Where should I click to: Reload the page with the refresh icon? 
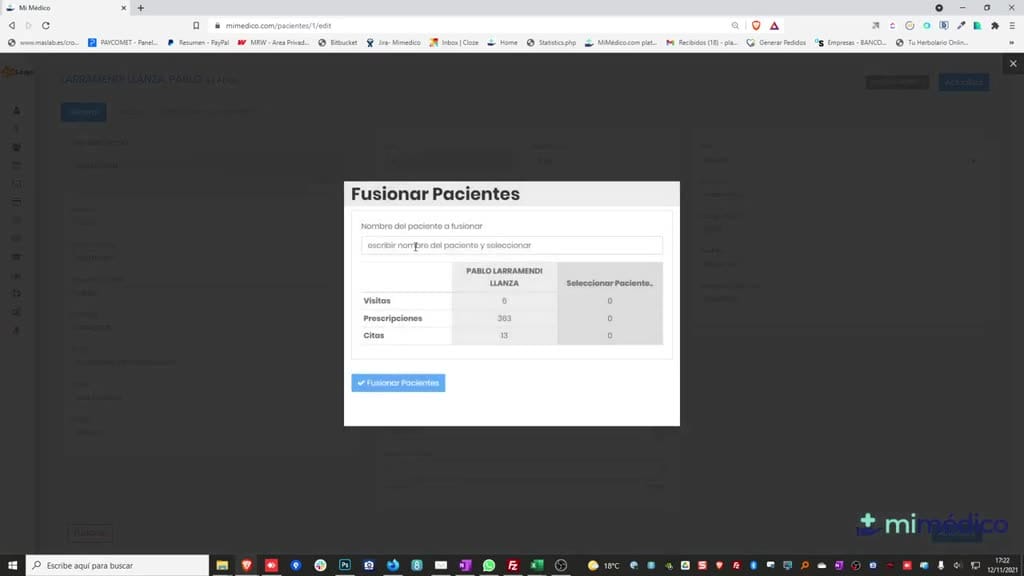(x=46, y=25)
